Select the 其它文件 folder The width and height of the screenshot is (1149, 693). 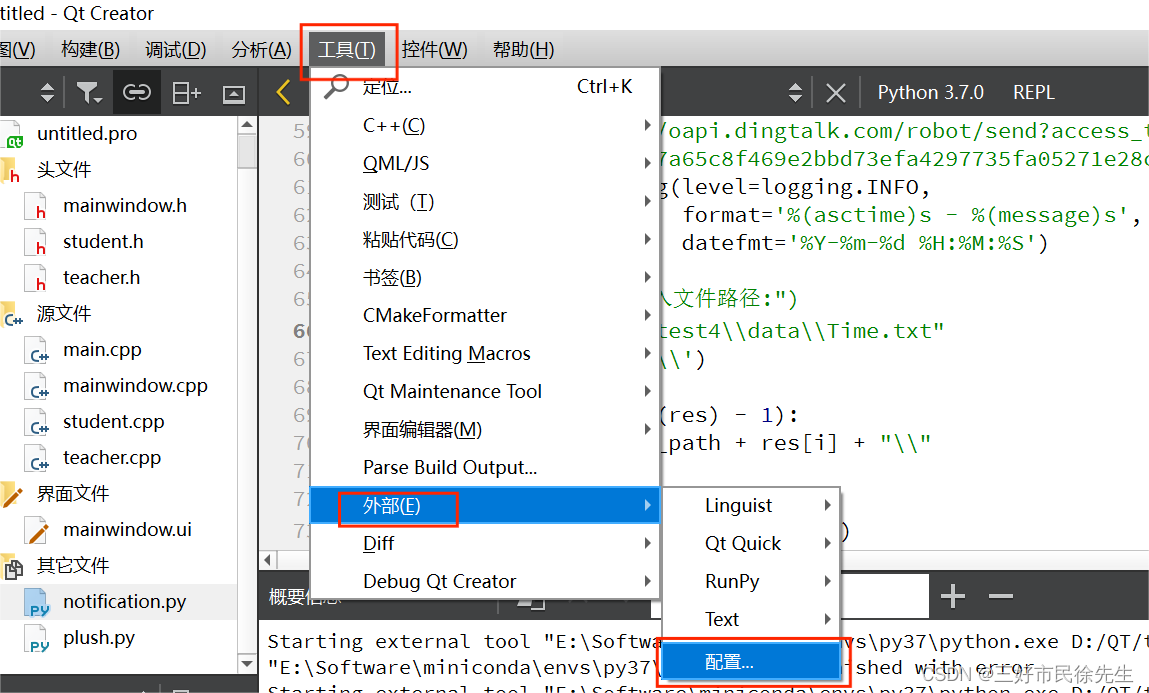[73, 566]
